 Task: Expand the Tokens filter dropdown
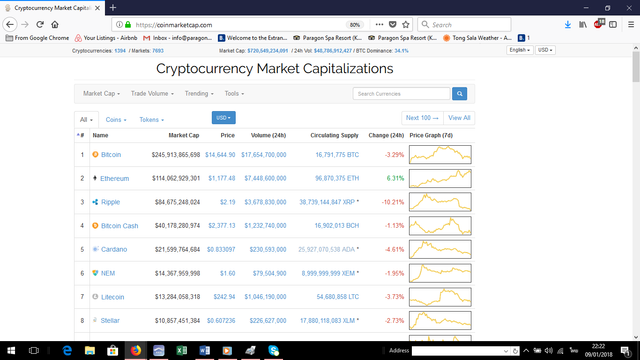tap(151, 120)
